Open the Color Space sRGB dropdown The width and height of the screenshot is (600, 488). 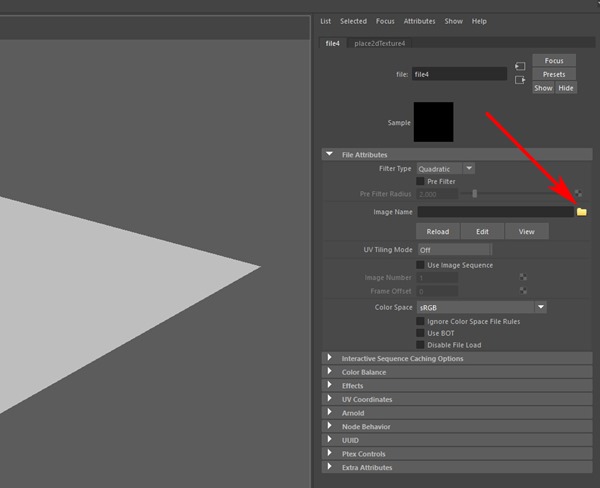pos(481,307)
